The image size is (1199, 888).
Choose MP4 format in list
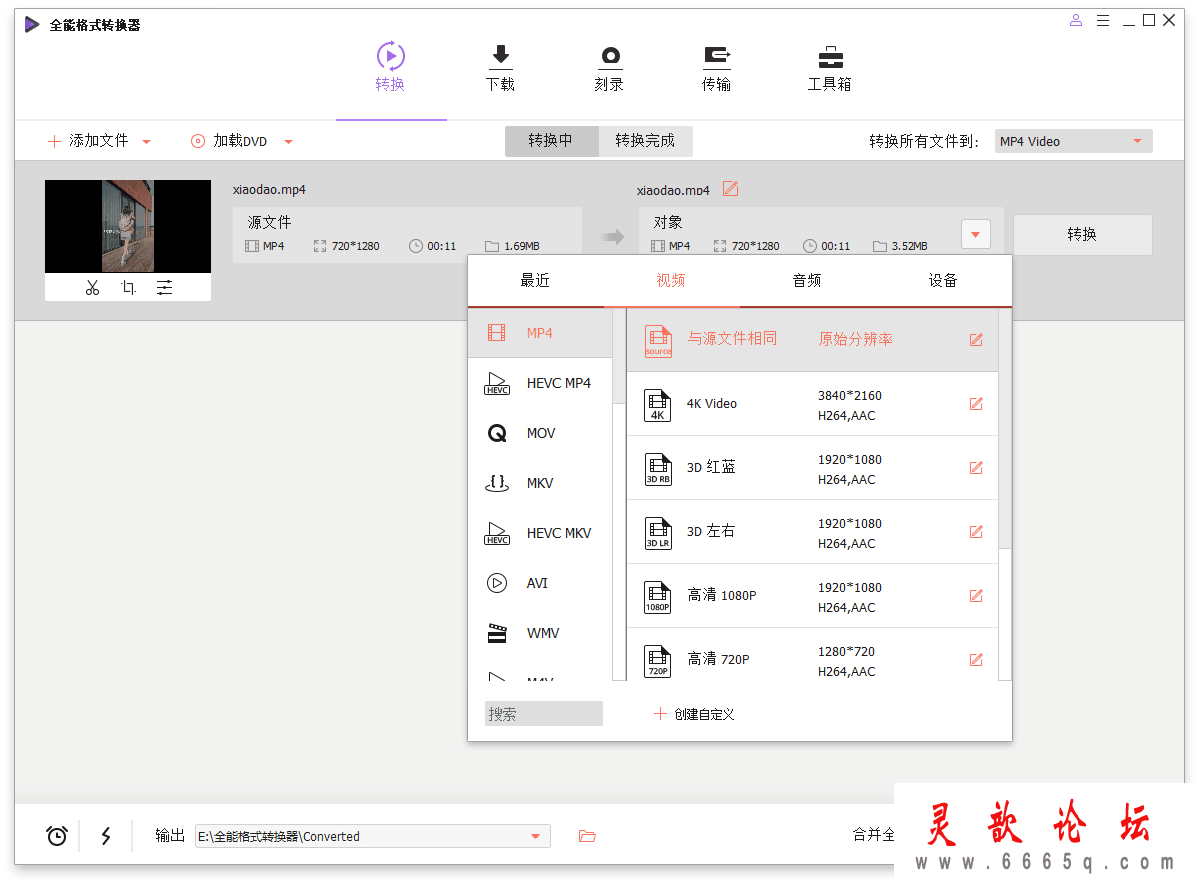[540, 333]
